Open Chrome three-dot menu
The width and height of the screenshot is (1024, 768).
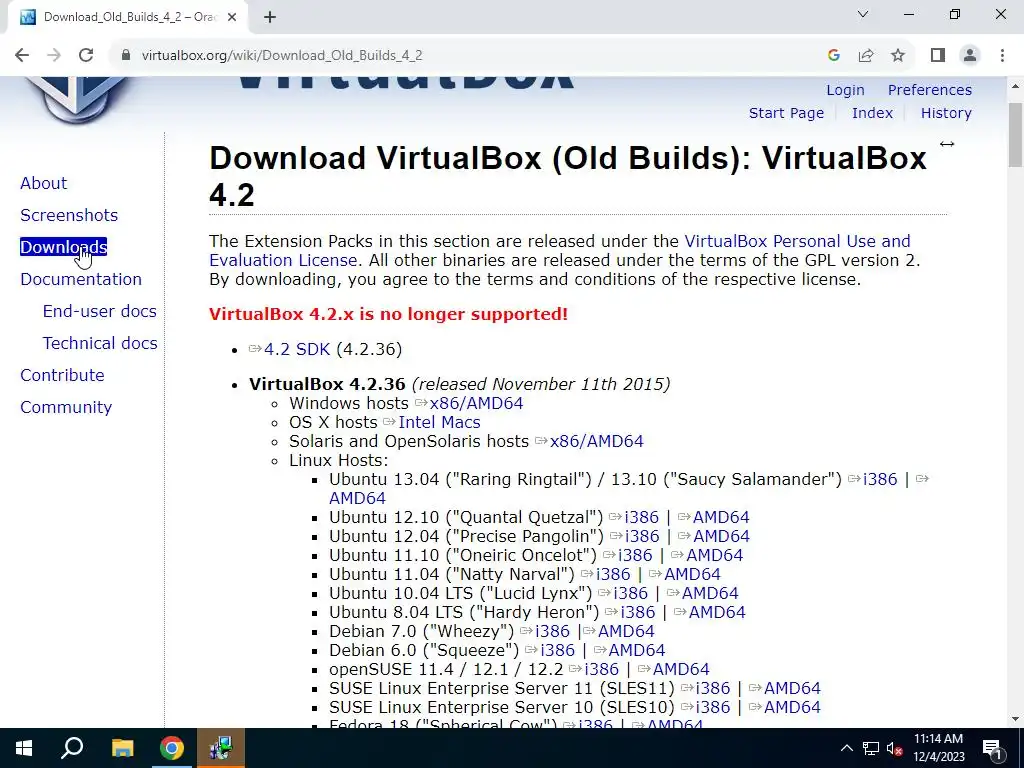pos(1002,56)
